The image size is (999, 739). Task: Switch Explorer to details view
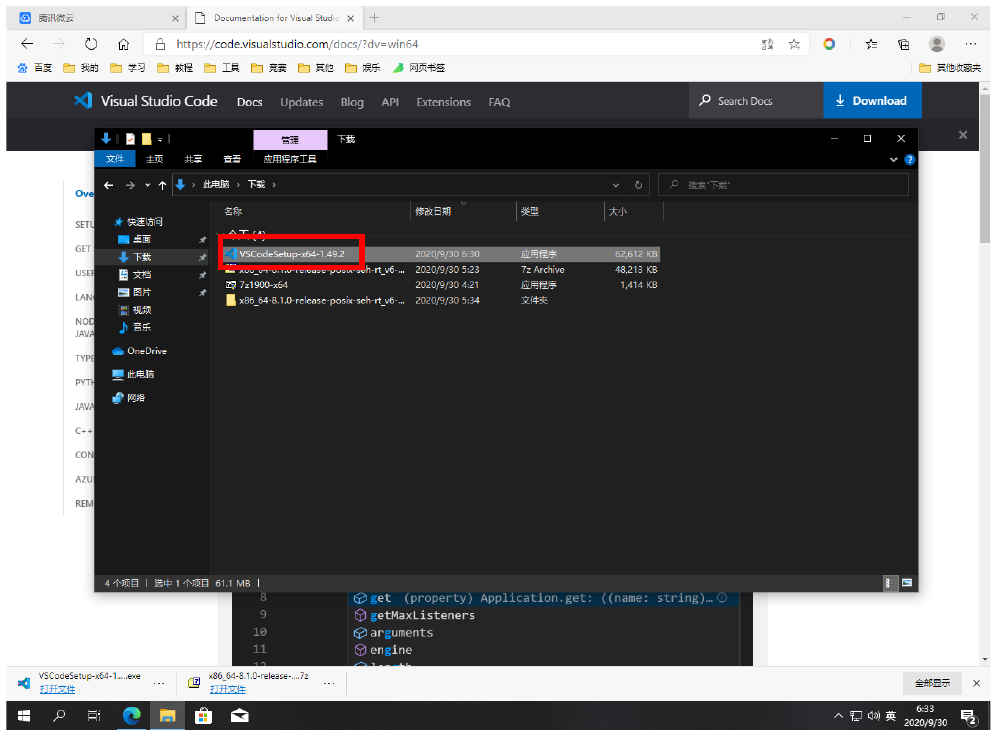click(x=889, y=582)
